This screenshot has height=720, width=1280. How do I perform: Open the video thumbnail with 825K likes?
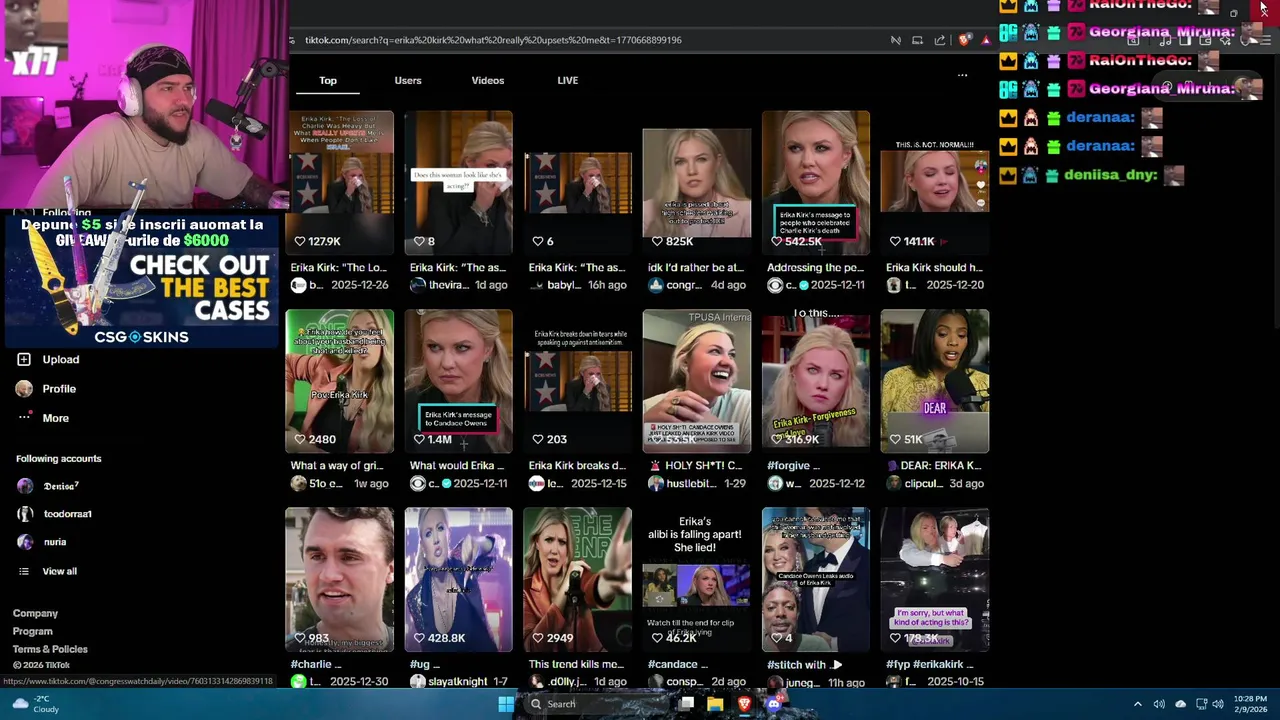point(697,182)
